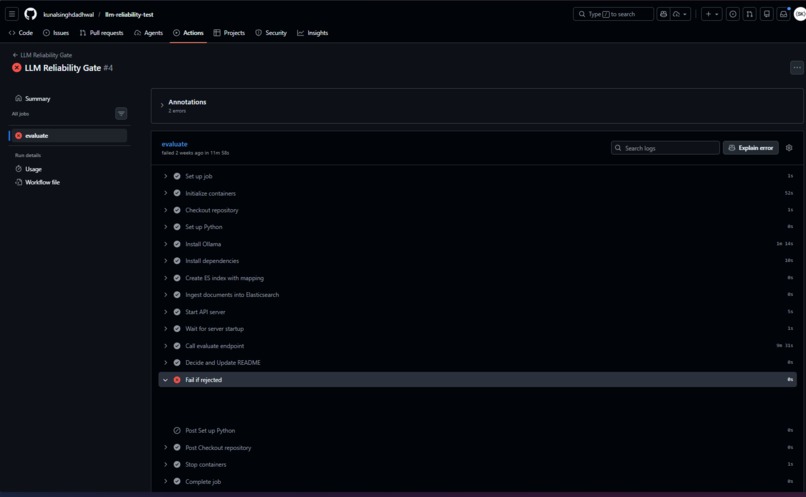Click the Start API server check icon
Viewport: 806px width, 497px height.
(177, 312)
